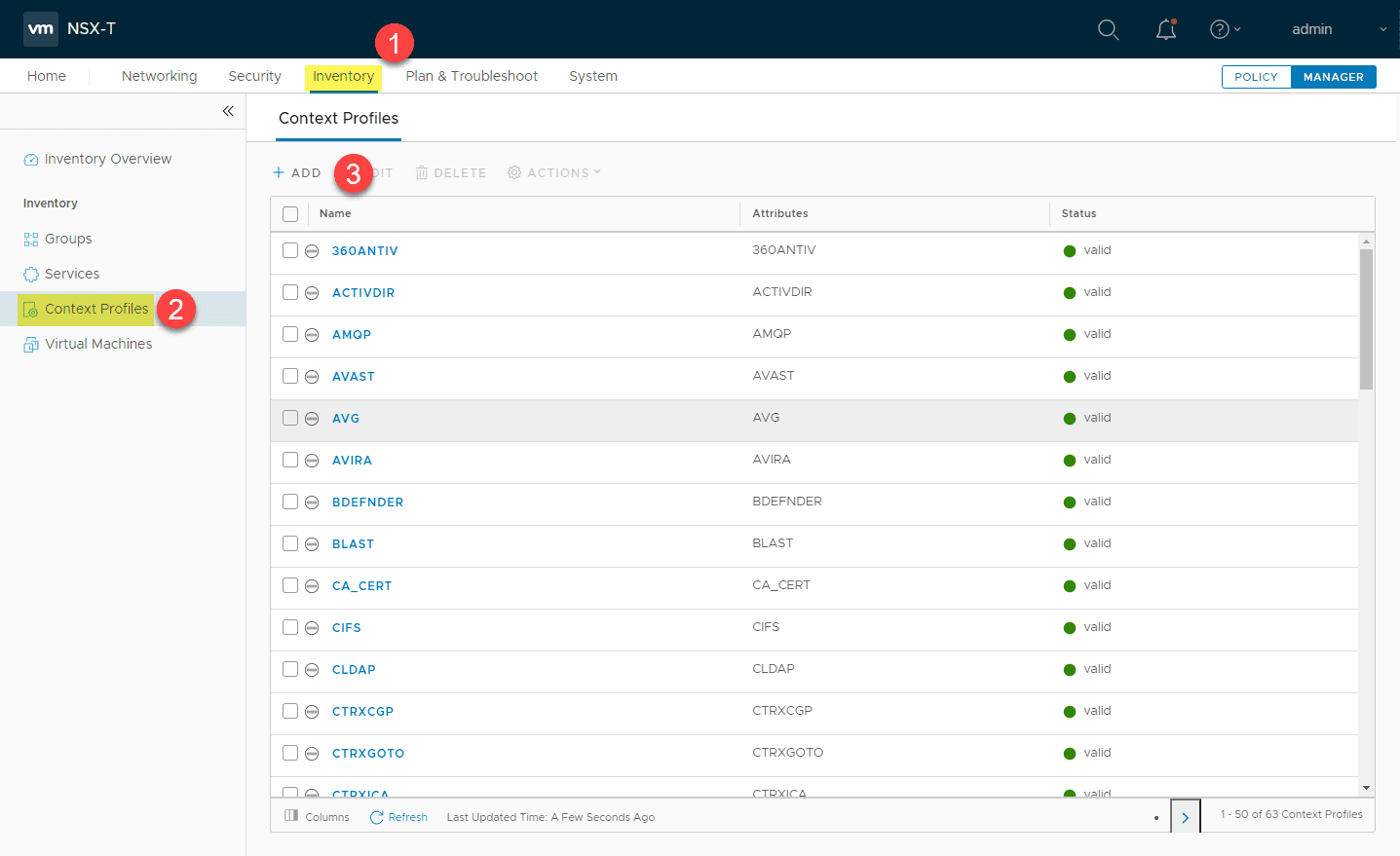1400x856 pixels.
Task: Switch to Policy mode
Action: pyautogui.click(x=1257, y=77)
